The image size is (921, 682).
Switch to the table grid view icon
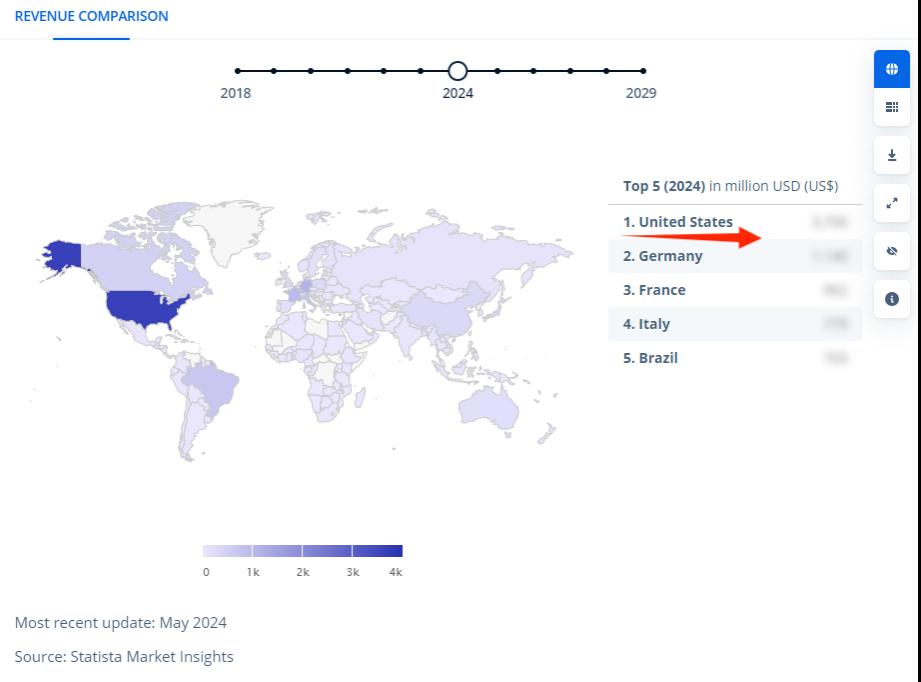(x=892, y=107)
